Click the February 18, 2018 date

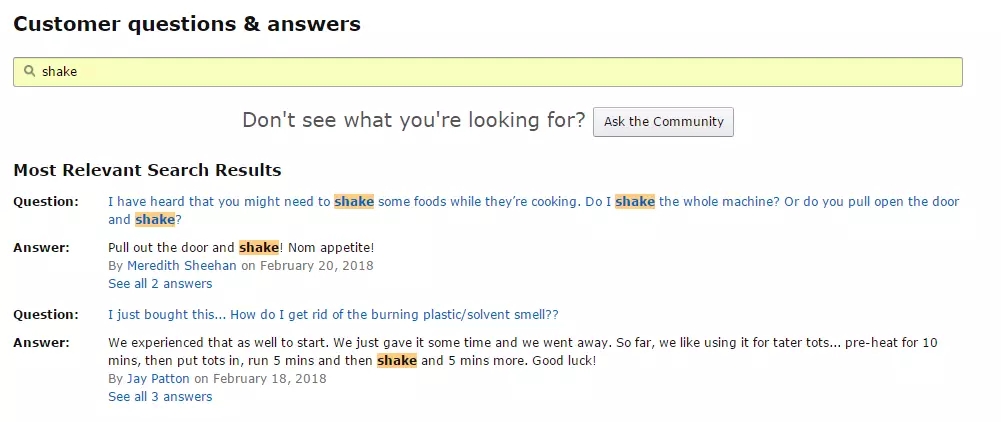click(x=269, y=379)
